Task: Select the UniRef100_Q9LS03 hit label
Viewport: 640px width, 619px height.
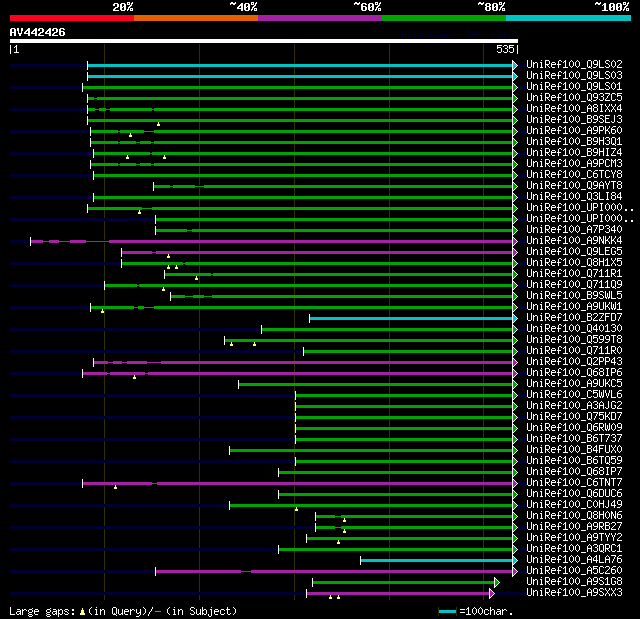Action: coord(574,75)
